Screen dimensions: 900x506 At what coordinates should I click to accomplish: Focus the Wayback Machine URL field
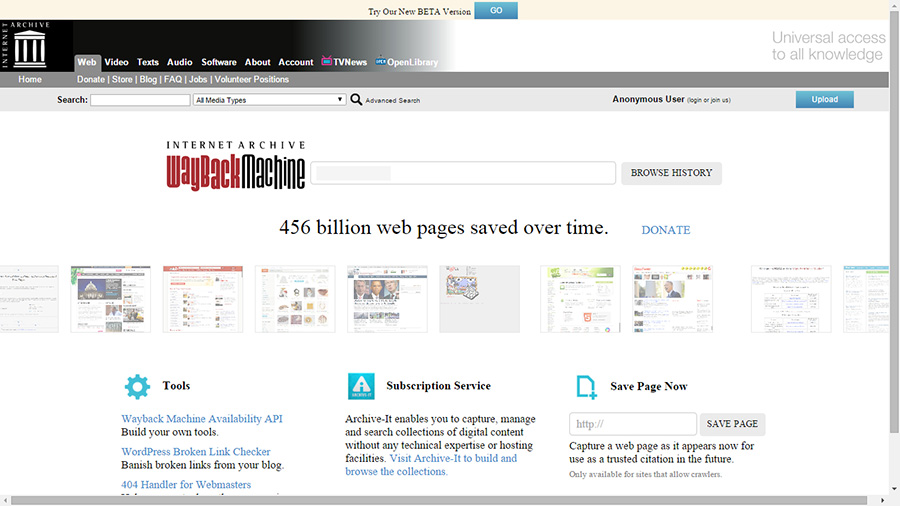(463, 173)
